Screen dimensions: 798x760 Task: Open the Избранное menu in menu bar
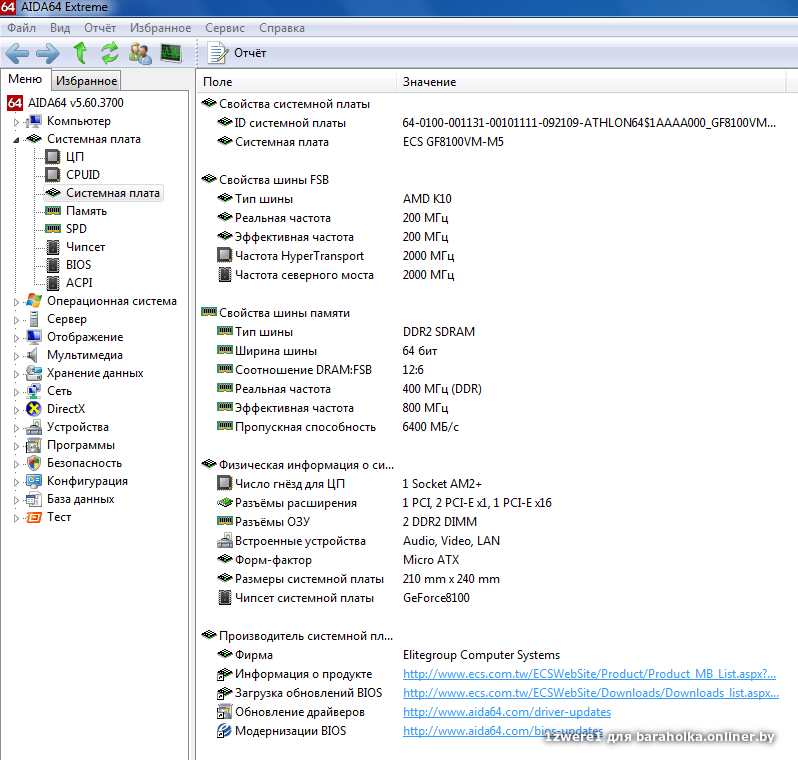tap(160, 28)
